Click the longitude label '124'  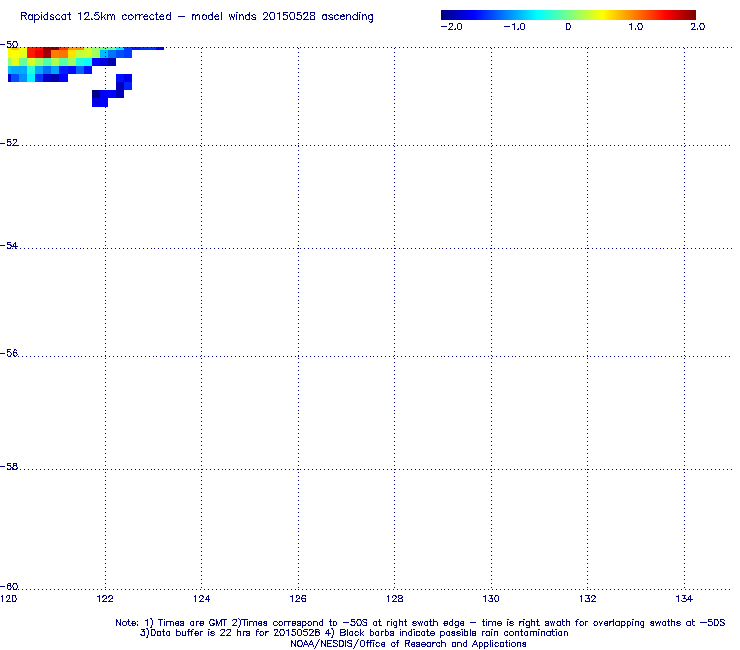click(x=202, y=599)
